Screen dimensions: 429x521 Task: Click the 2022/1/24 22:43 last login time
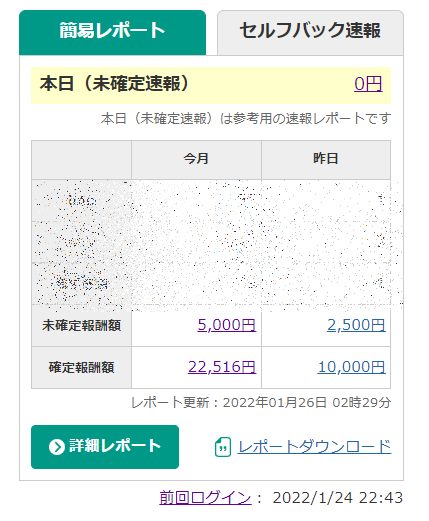(338, 498)
